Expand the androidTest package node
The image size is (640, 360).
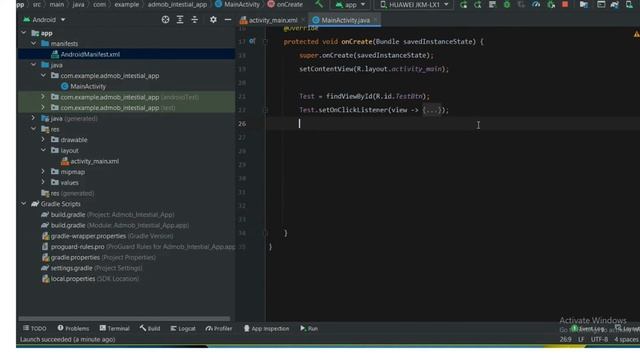tap(43, 97)
